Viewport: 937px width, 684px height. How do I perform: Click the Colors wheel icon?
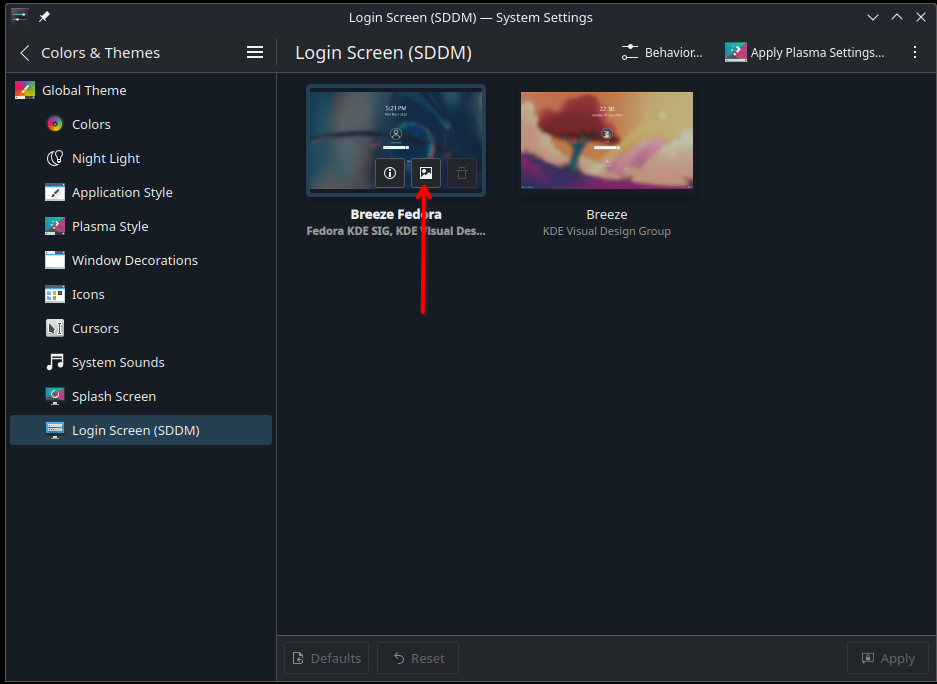click(55, 124)
